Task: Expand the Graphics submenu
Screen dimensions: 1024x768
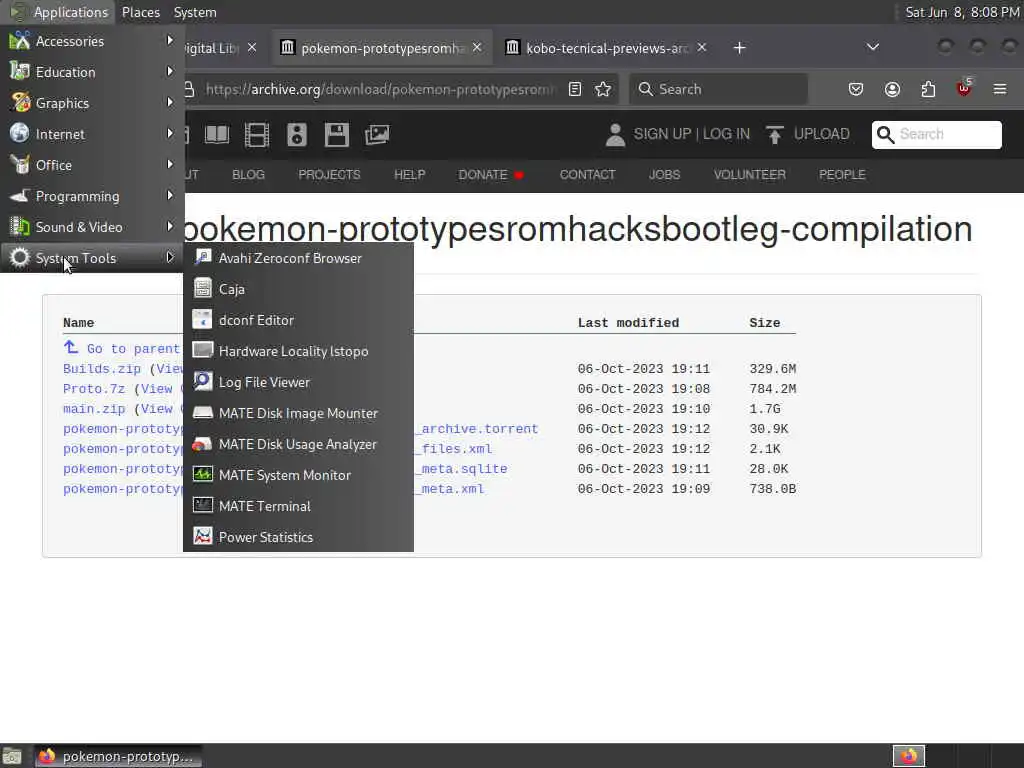Action: (92, 103)
